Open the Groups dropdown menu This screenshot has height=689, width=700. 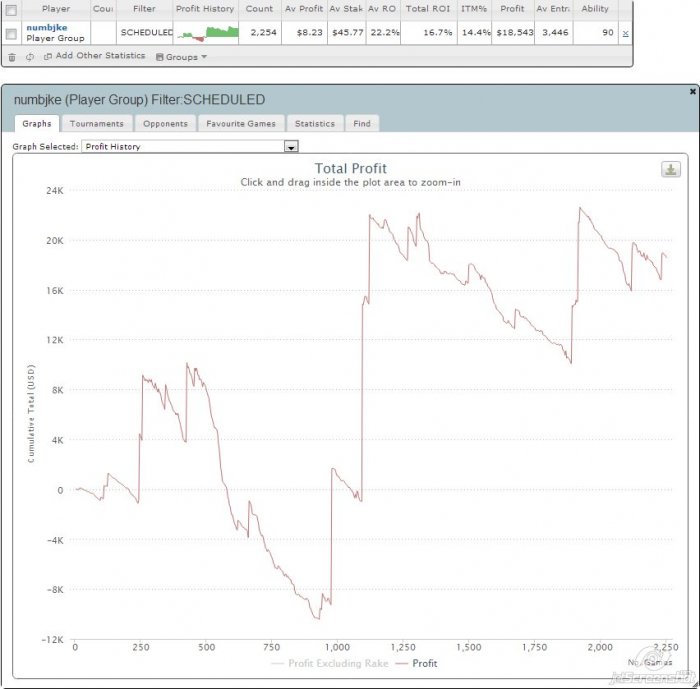click(x=181, y=57)
